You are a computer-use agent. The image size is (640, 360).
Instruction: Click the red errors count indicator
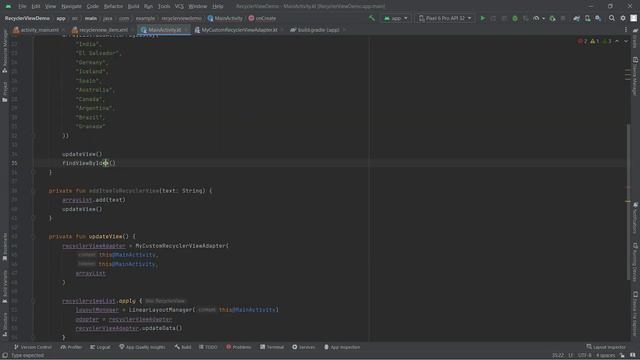tap(582, 41)
